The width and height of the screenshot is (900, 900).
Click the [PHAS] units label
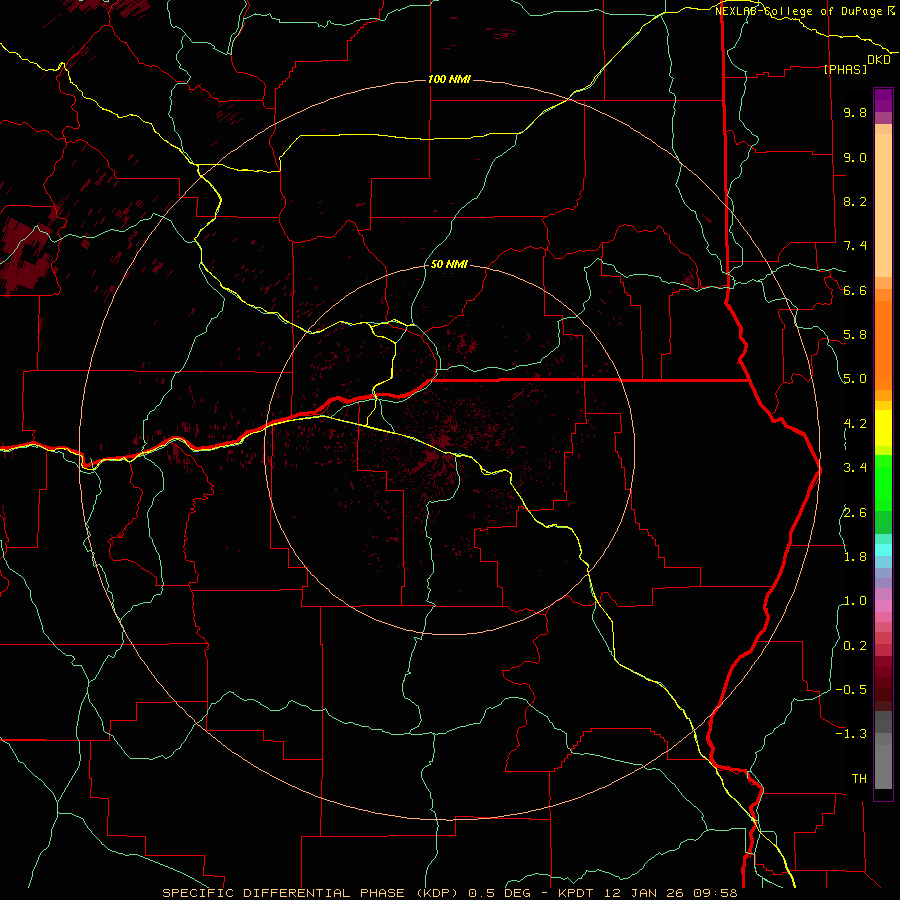pyautogui.click(x=845, y=70)
